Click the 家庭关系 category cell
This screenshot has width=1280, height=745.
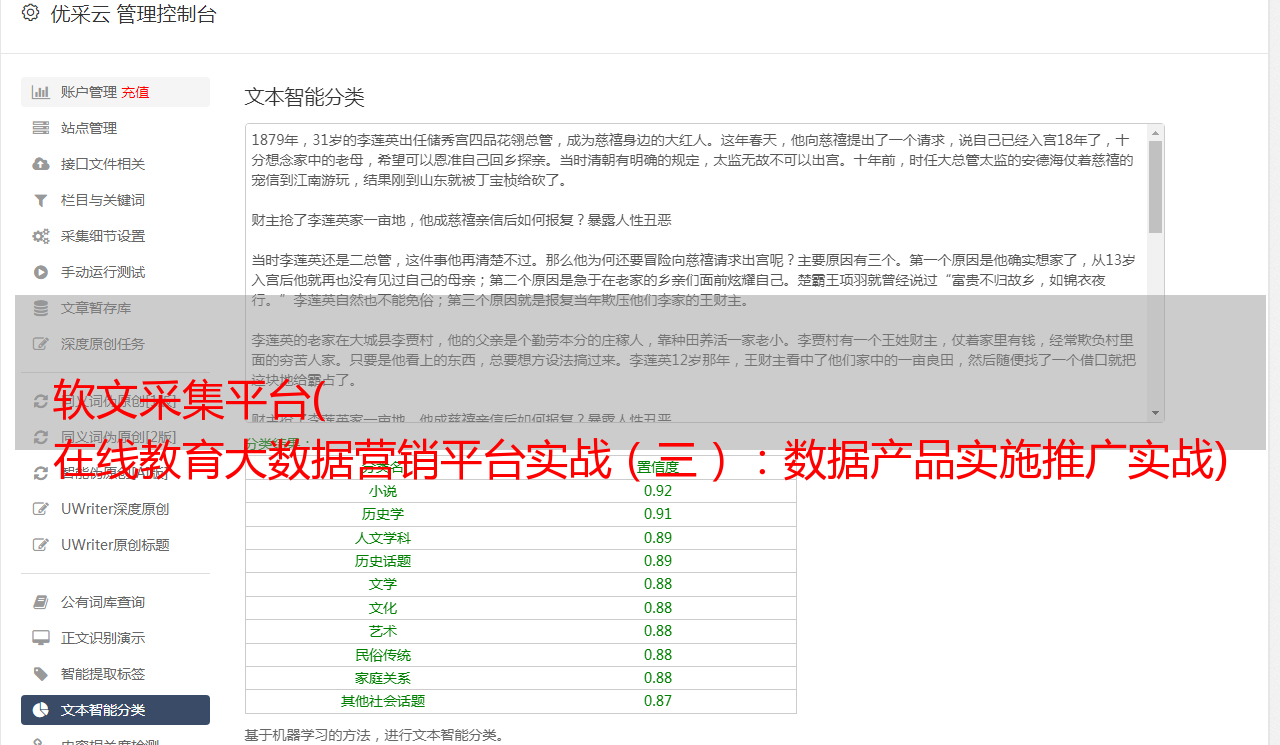click(383, 678)
